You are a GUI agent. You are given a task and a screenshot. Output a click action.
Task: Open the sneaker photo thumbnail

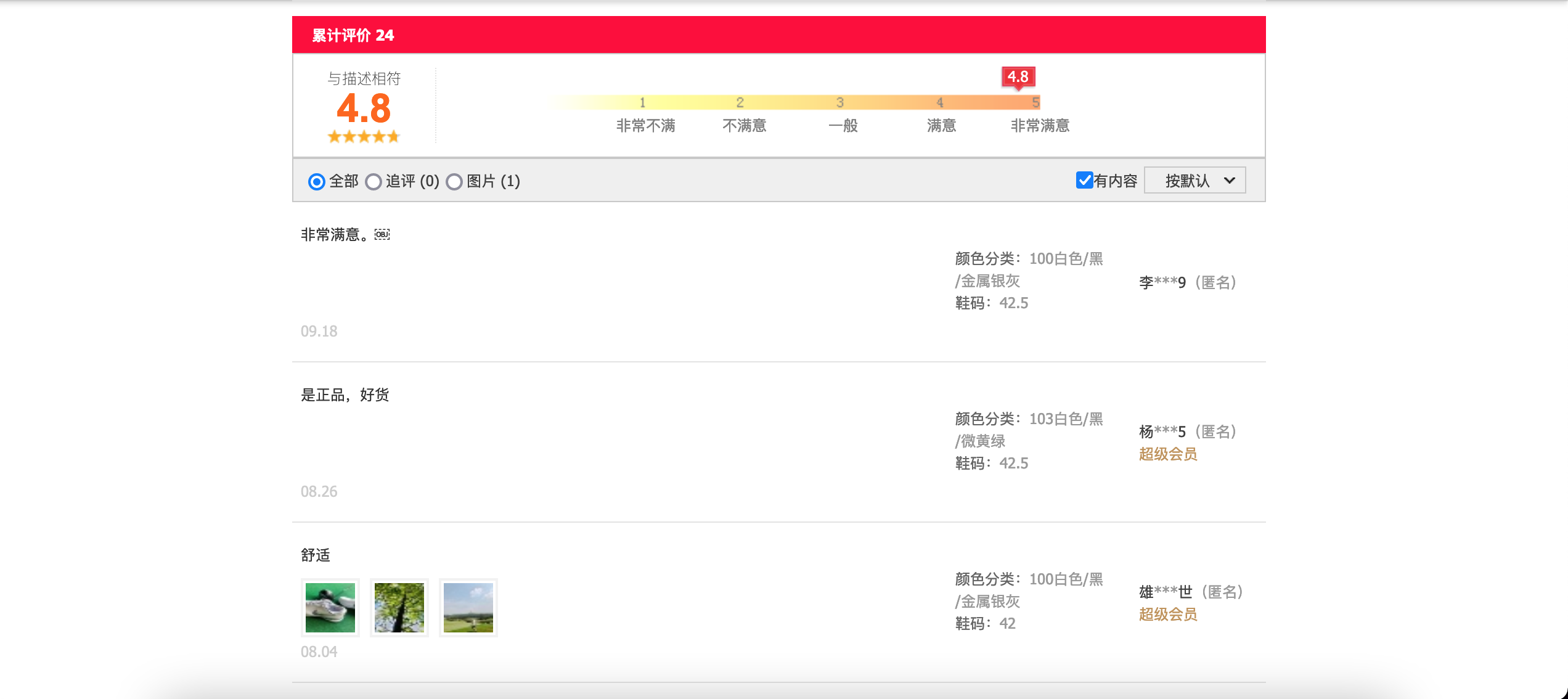pyautogui.click(x=330, y=607)
